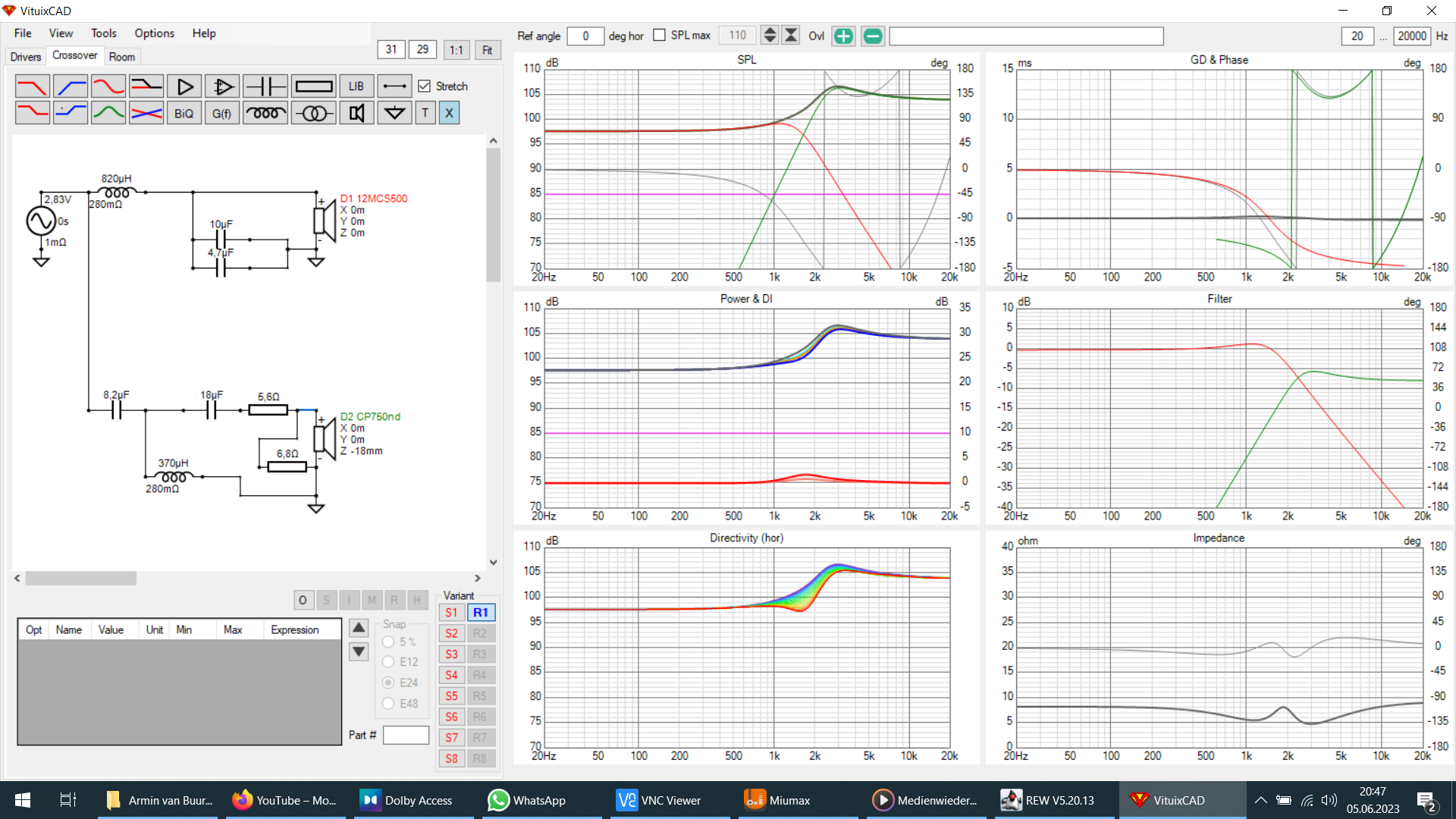Insert a resistor component
The height and width of the screenshot is (819, 1456).
coord(313,86)
